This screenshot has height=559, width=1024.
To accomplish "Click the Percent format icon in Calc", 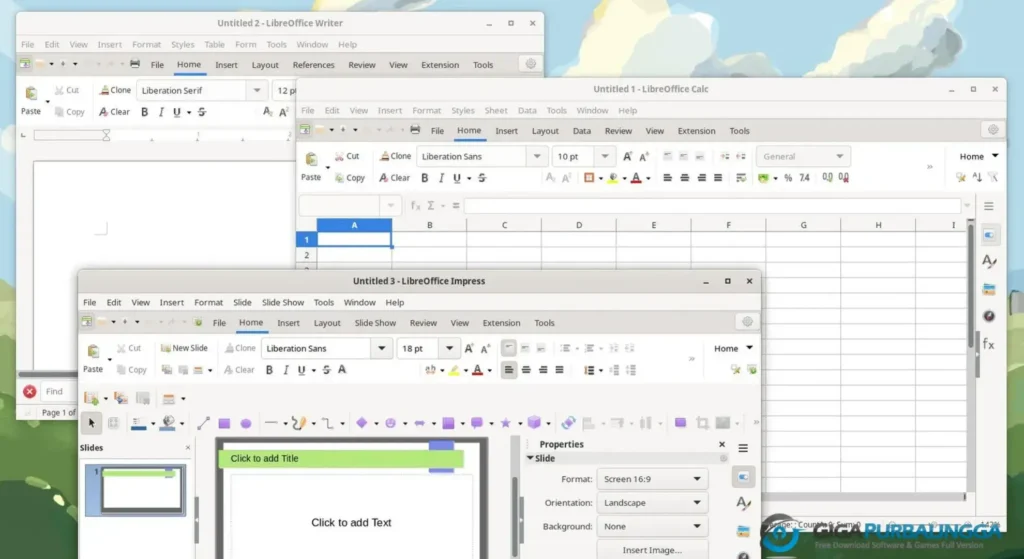I will click(788, 178).
